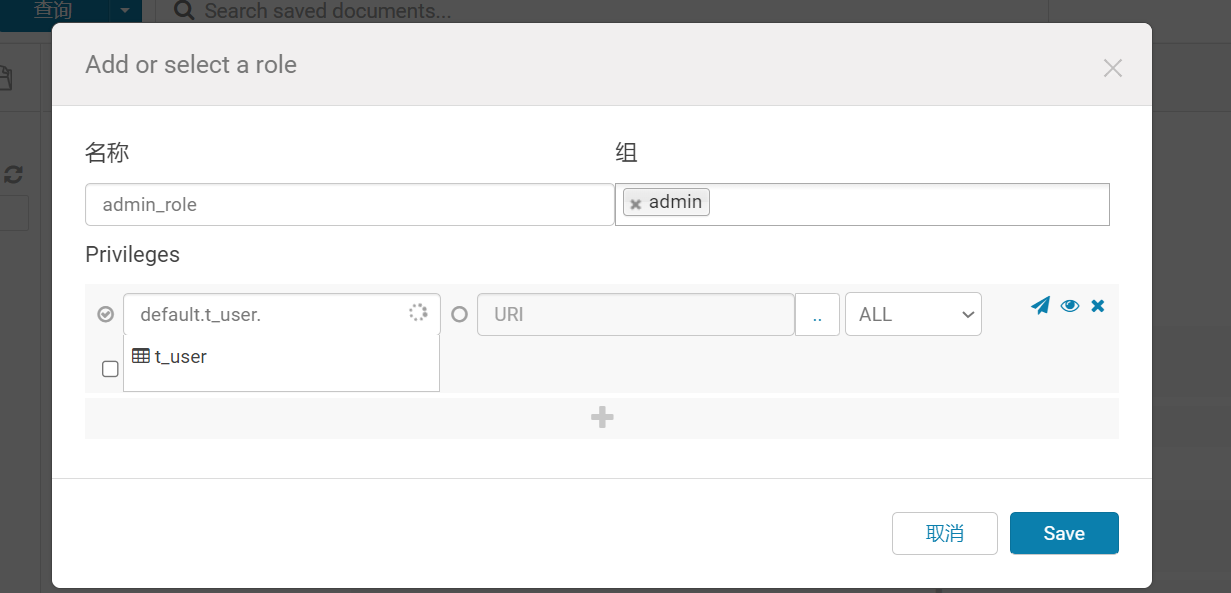Click the 查询 menu button

(x=54, y=10)
